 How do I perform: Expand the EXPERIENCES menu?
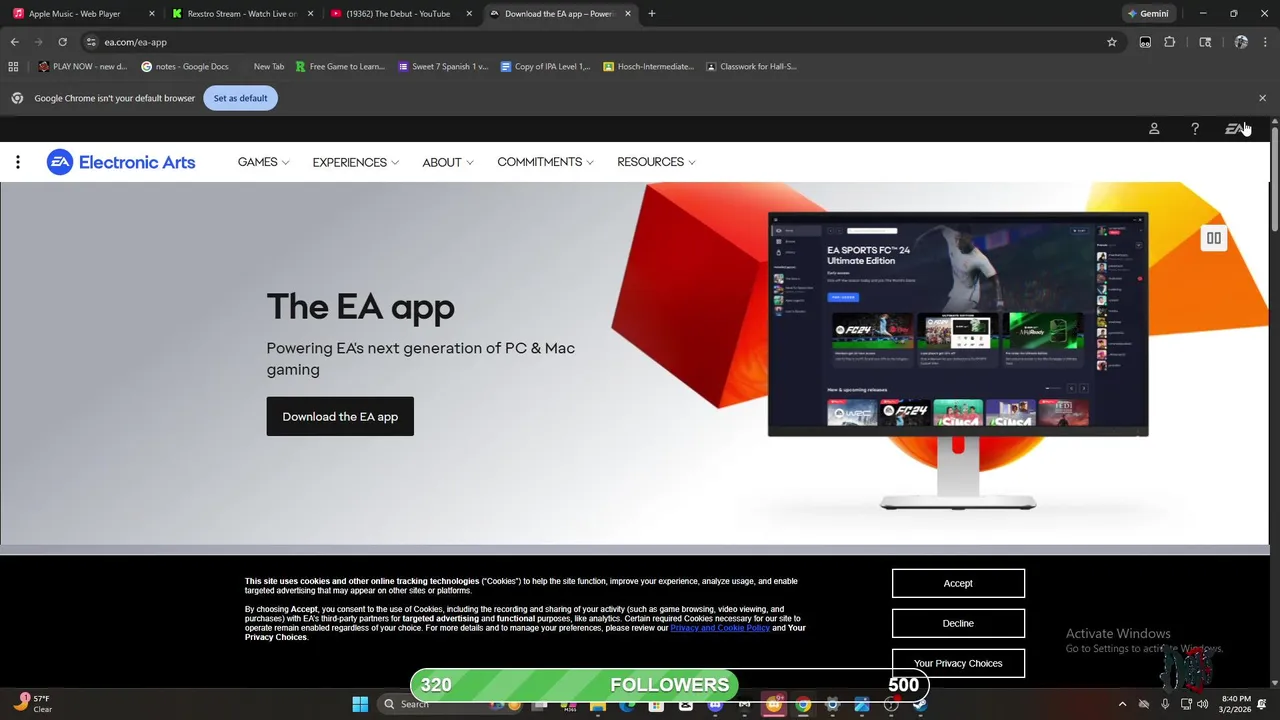(355, 162)
